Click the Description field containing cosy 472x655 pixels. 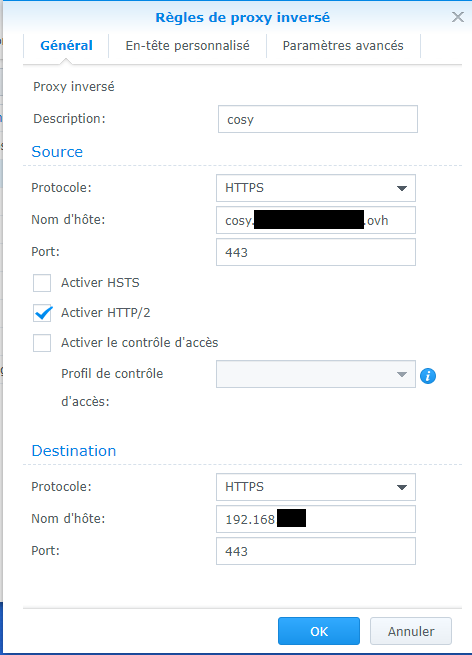318,119
